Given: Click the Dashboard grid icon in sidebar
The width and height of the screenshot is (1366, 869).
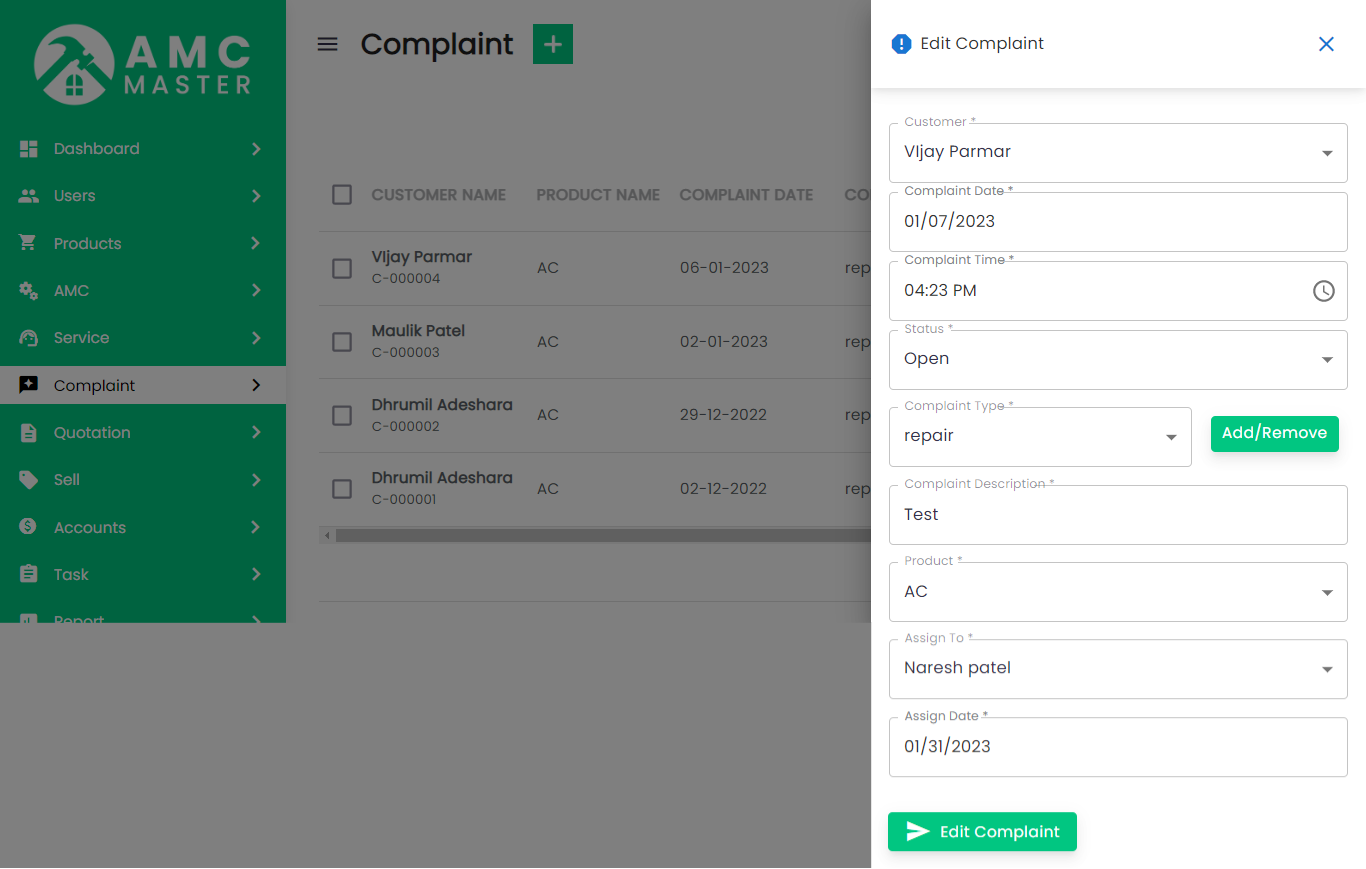Looking at the screenshot, I should (29, 149).
